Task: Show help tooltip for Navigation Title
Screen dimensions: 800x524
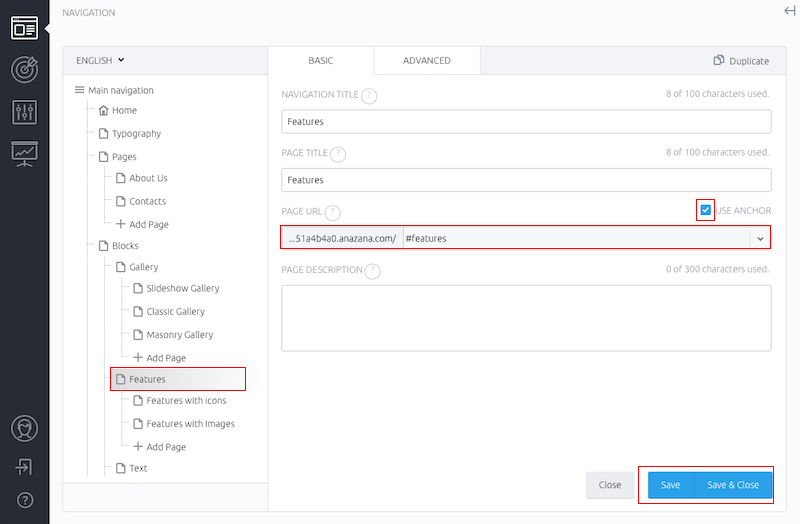Action: point(369,95)
